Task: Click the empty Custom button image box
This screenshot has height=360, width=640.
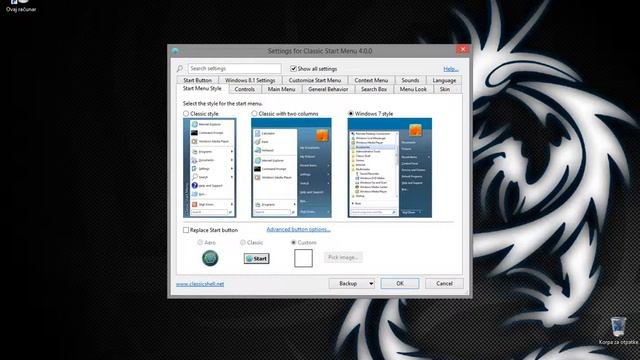Action: point(303,258)
